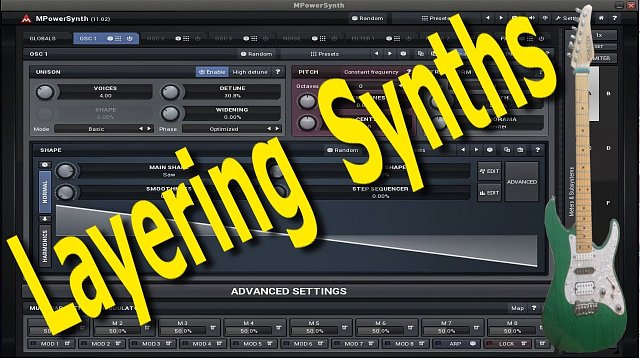Toggle High detune option

[x=250, y=72]
